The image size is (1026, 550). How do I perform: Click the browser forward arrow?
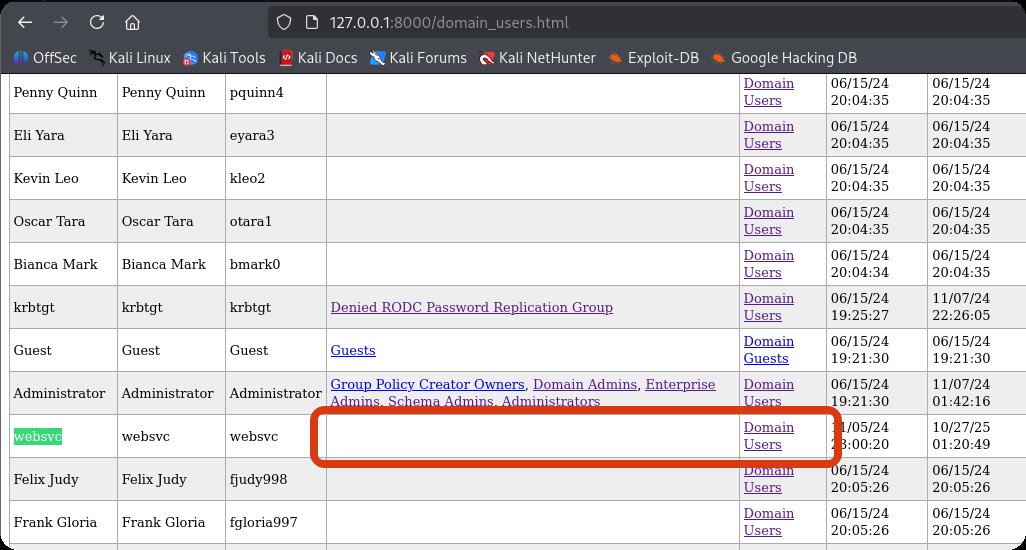(x=61, y=22)
